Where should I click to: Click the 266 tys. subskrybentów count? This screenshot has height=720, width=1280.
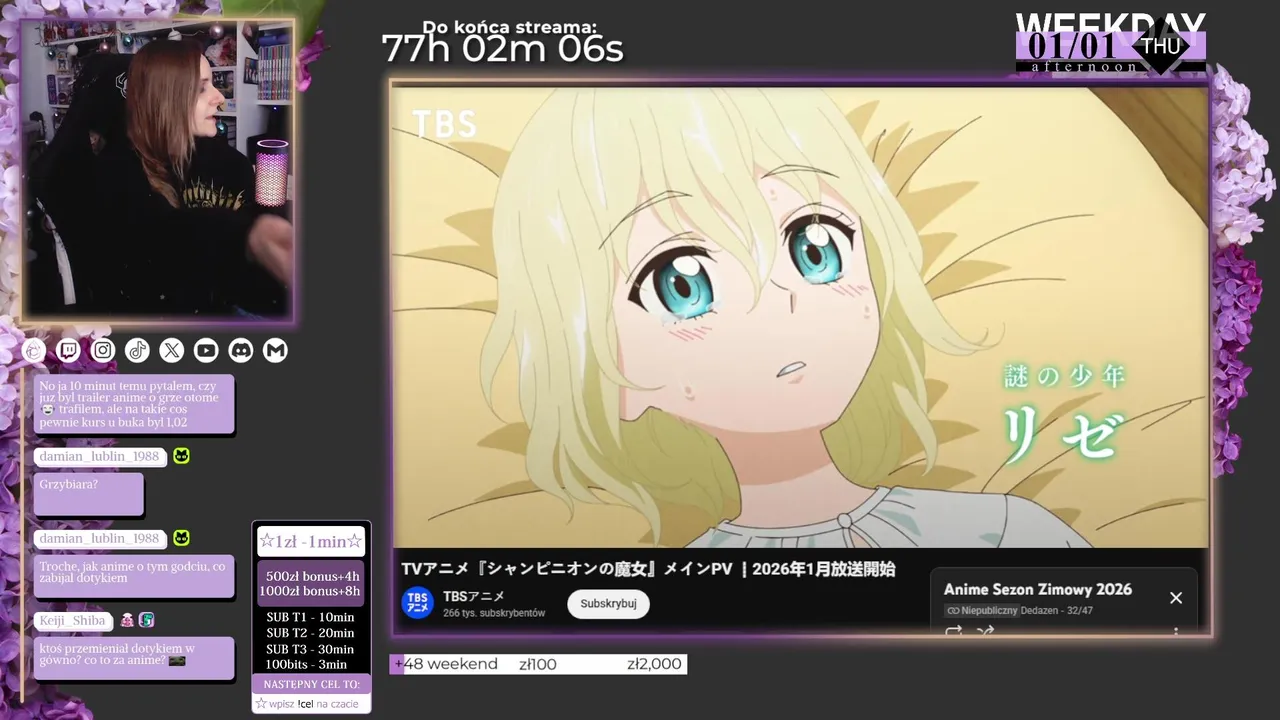coord(494,613)
